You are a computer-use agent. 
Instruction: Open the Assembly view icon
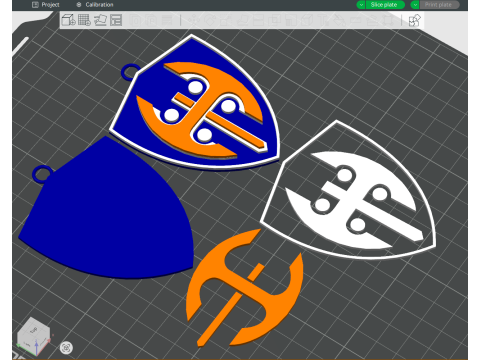click(x=415, y=20)
